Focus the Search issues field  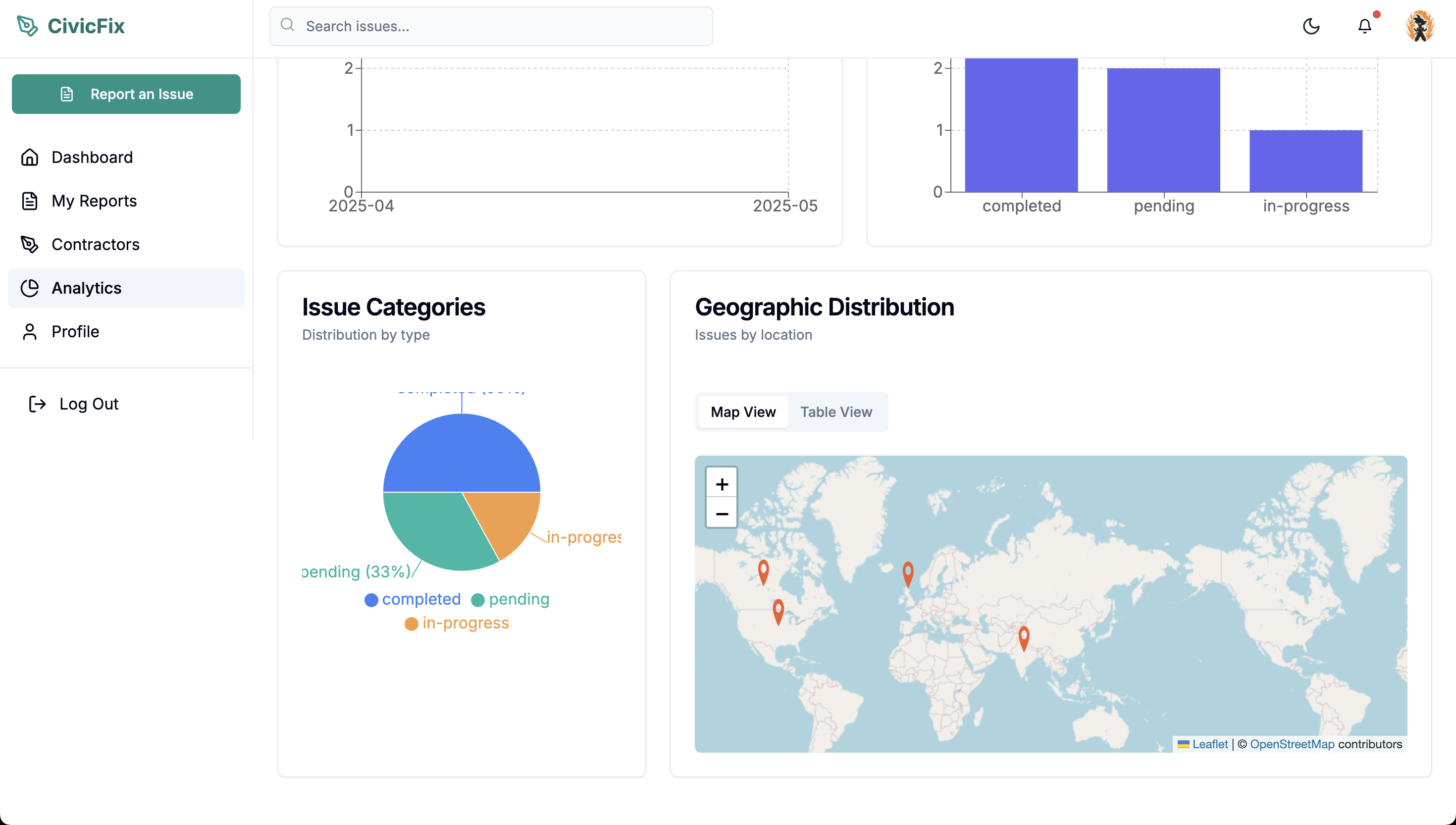491,26
